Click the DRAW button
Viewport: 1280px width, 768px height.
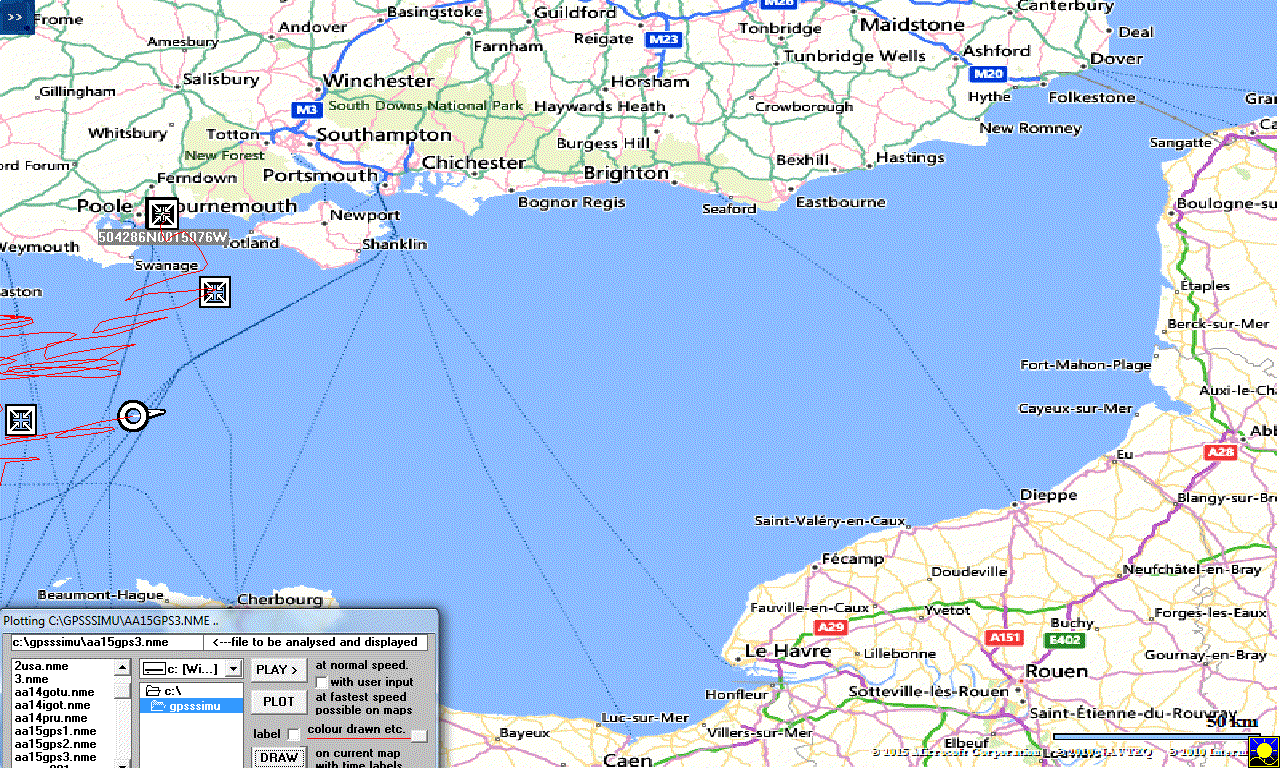(x=278, y=757)
